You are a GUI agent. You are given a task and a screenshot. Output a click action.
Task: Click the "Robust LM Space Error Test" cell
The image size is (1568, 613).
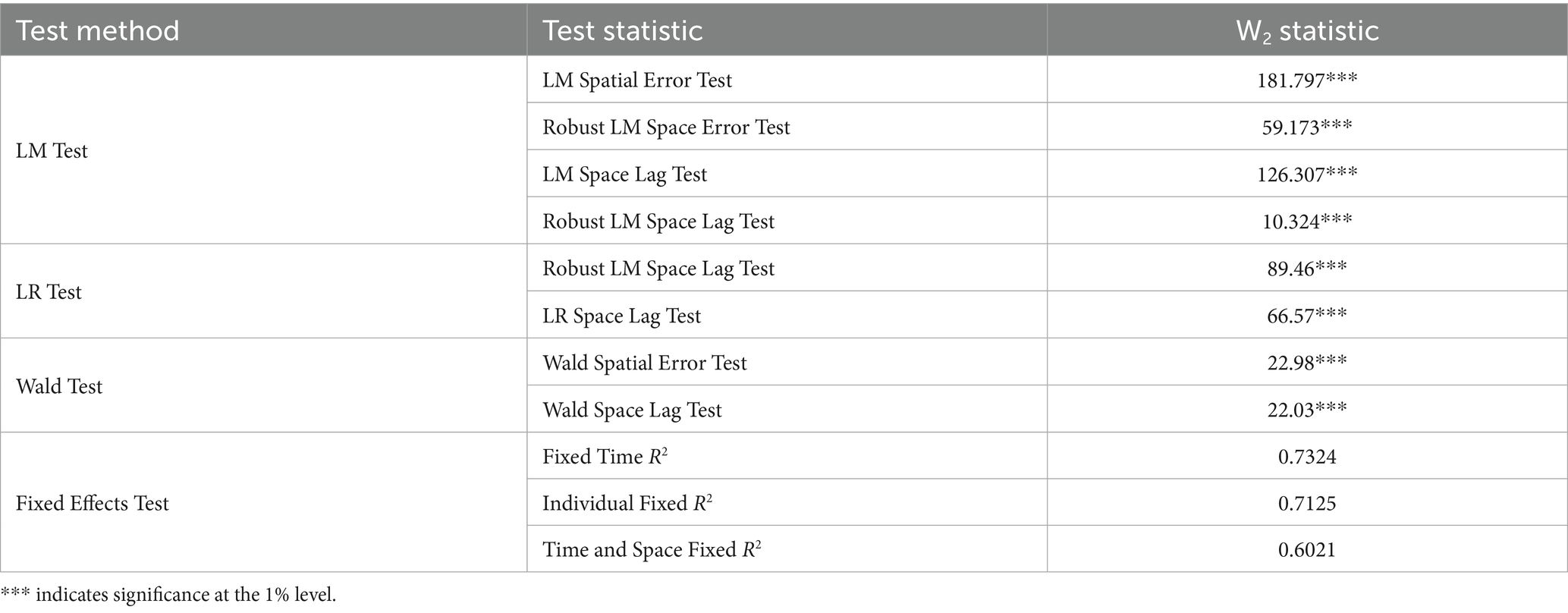point(666,127)
